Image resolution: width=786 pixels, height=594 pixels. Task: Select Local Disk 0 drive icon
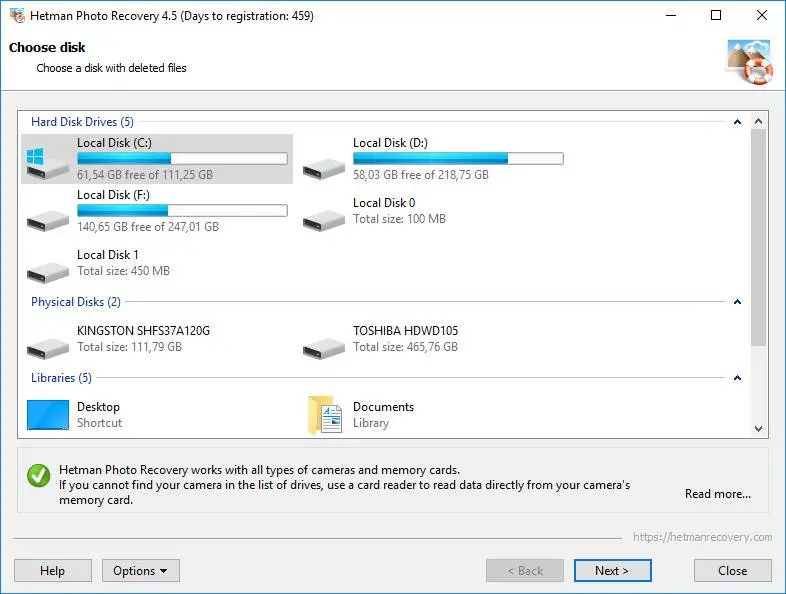(x=324, y=221)
